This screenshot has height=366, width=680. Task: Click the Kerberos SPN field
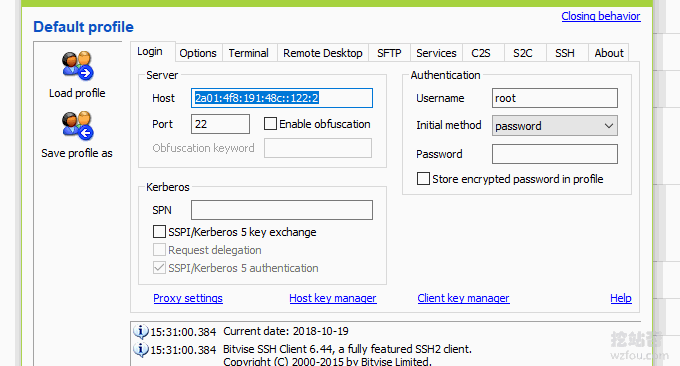tap(282, 210)
